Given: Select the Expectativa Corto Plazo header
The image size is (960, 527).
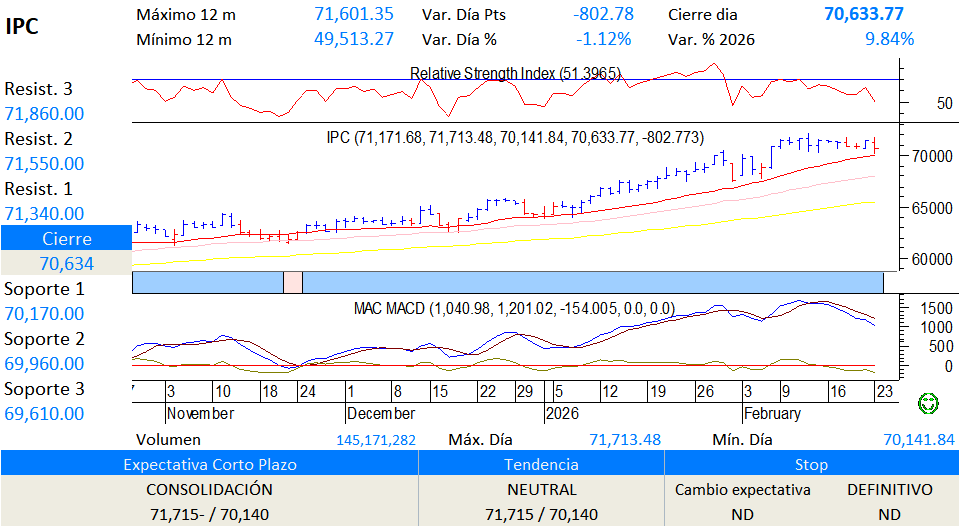Looking at the screenshot, I should click(x=209, y=464).
